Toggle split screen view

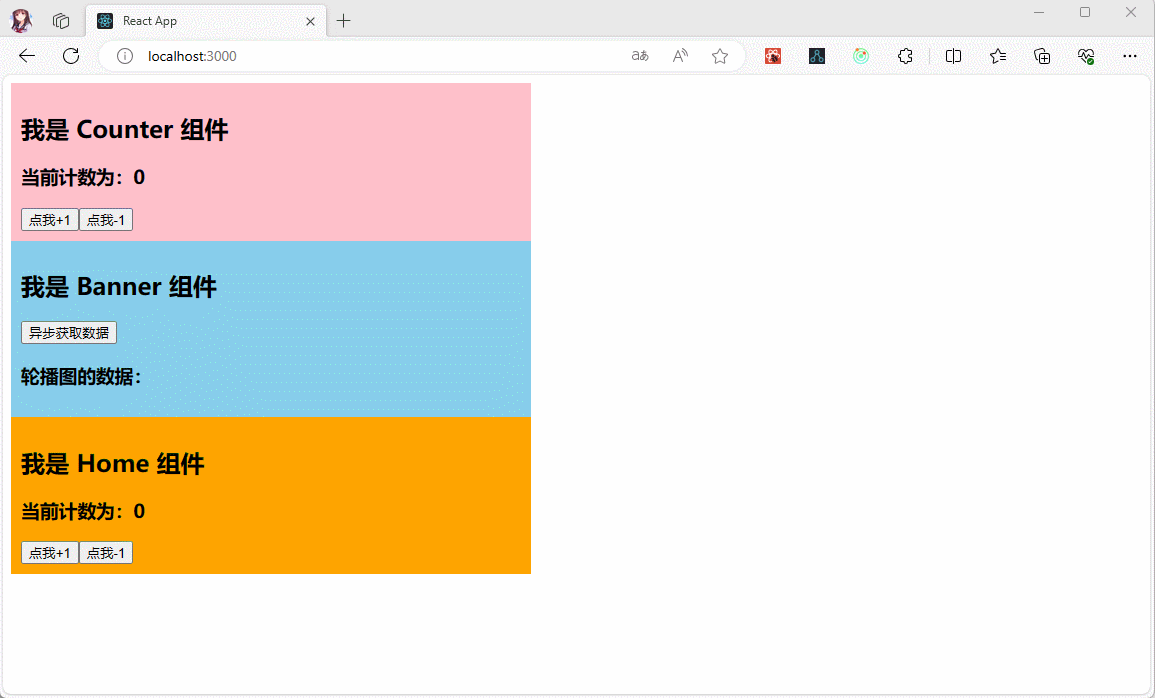pyautogui.click(x=953, y=56)
